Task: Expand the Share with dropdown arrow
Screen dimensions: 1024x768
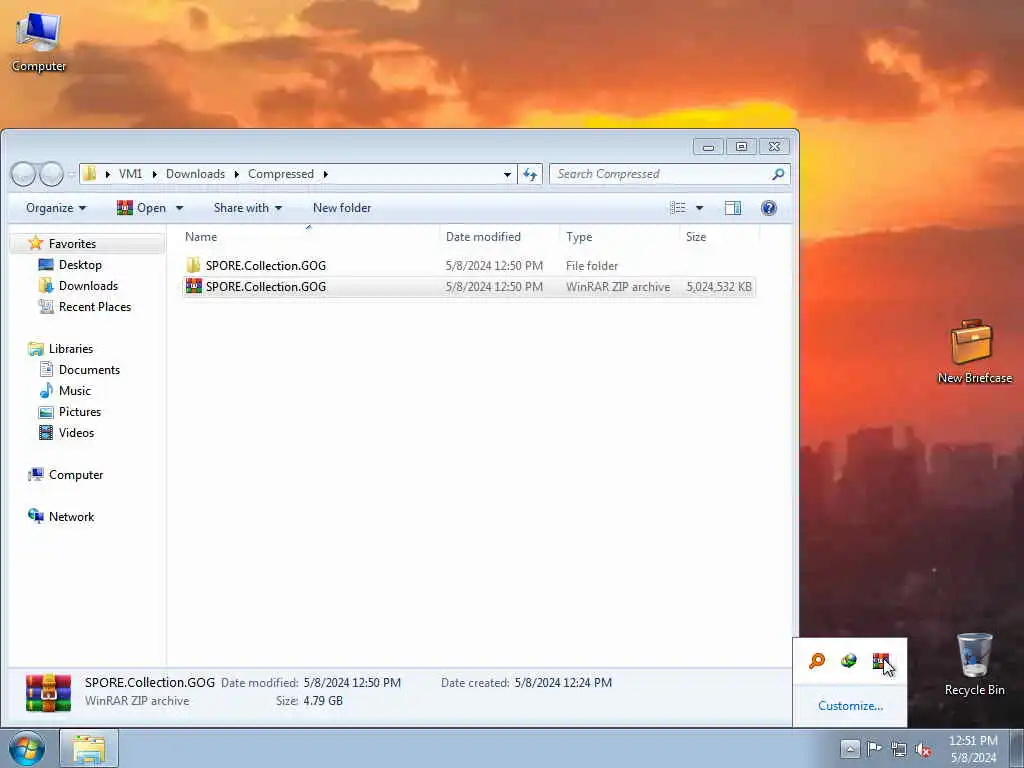Action: [278, 208]
